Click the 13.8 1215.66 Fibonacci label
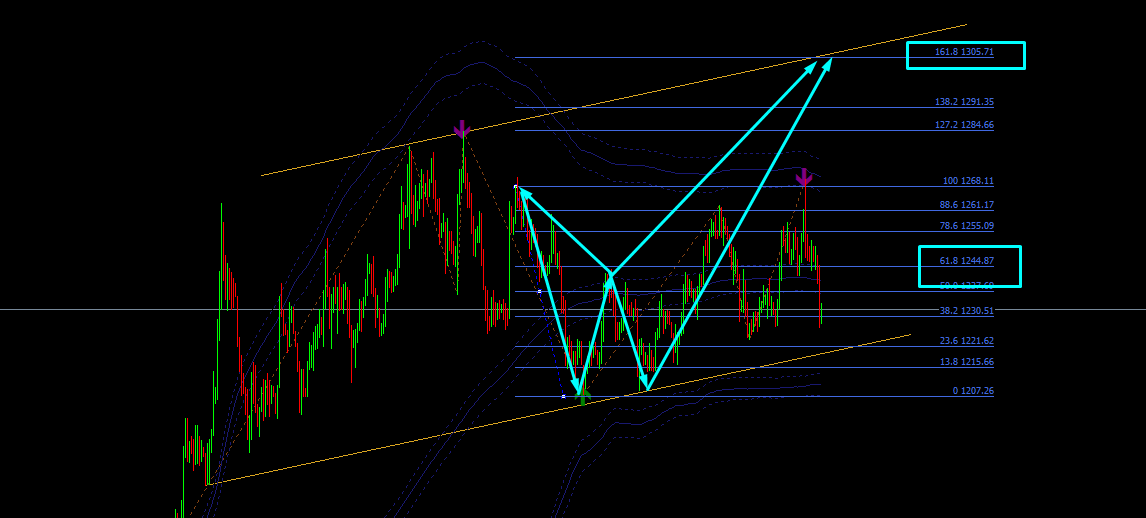The height and width of the screenshot is (518, 1146). [967, 362]
